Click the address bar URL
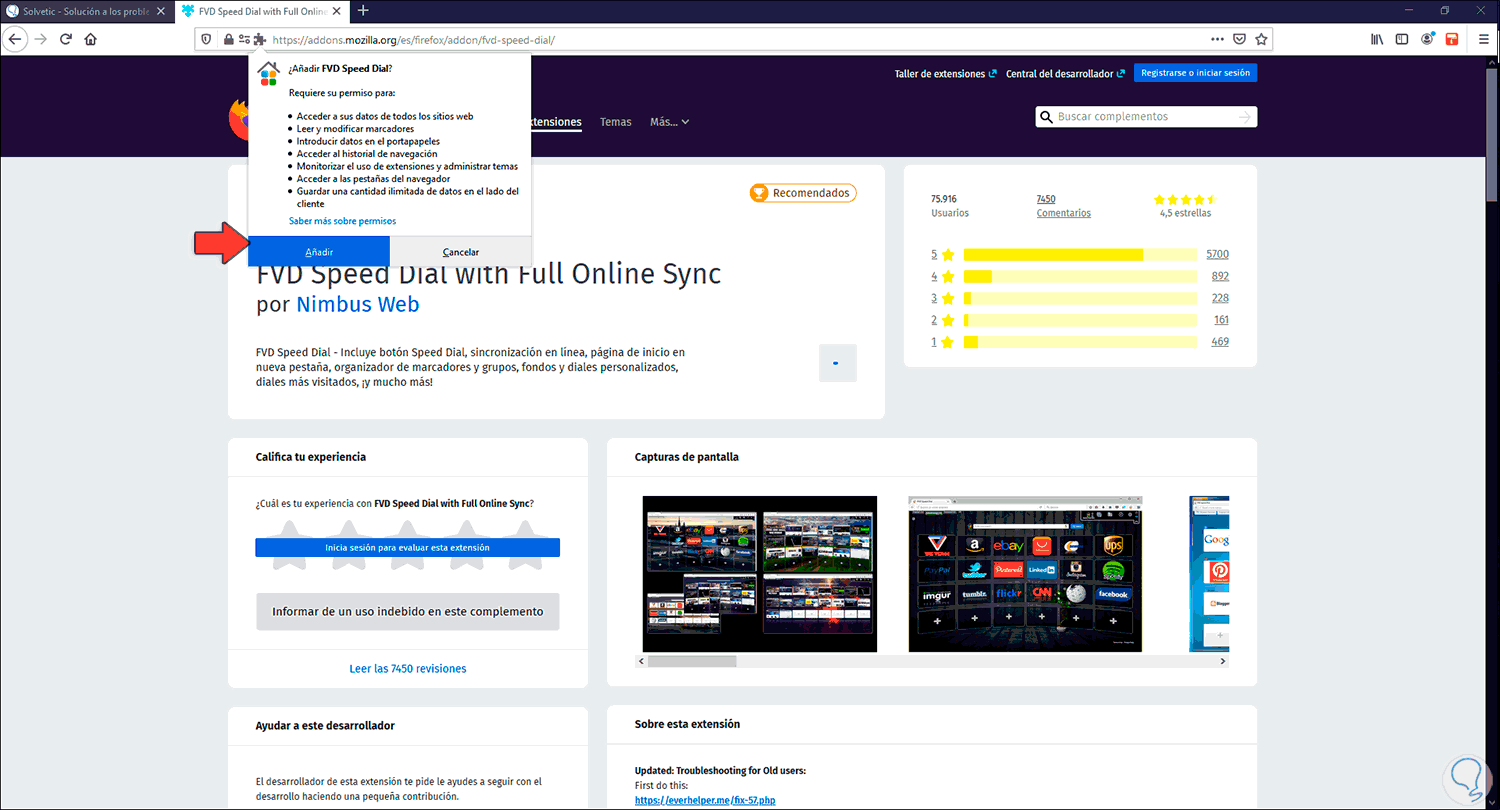 (414, 40)
